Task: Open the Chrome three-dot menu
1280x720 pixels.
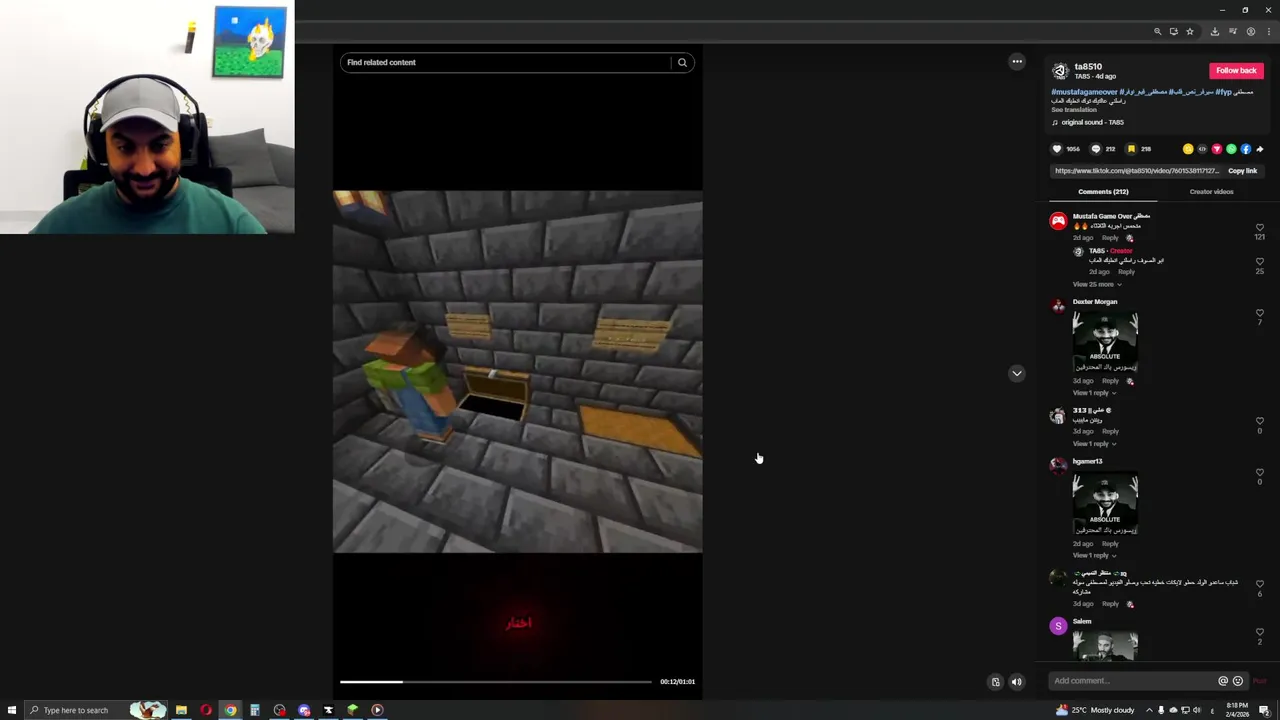Action: [1268, 32]
